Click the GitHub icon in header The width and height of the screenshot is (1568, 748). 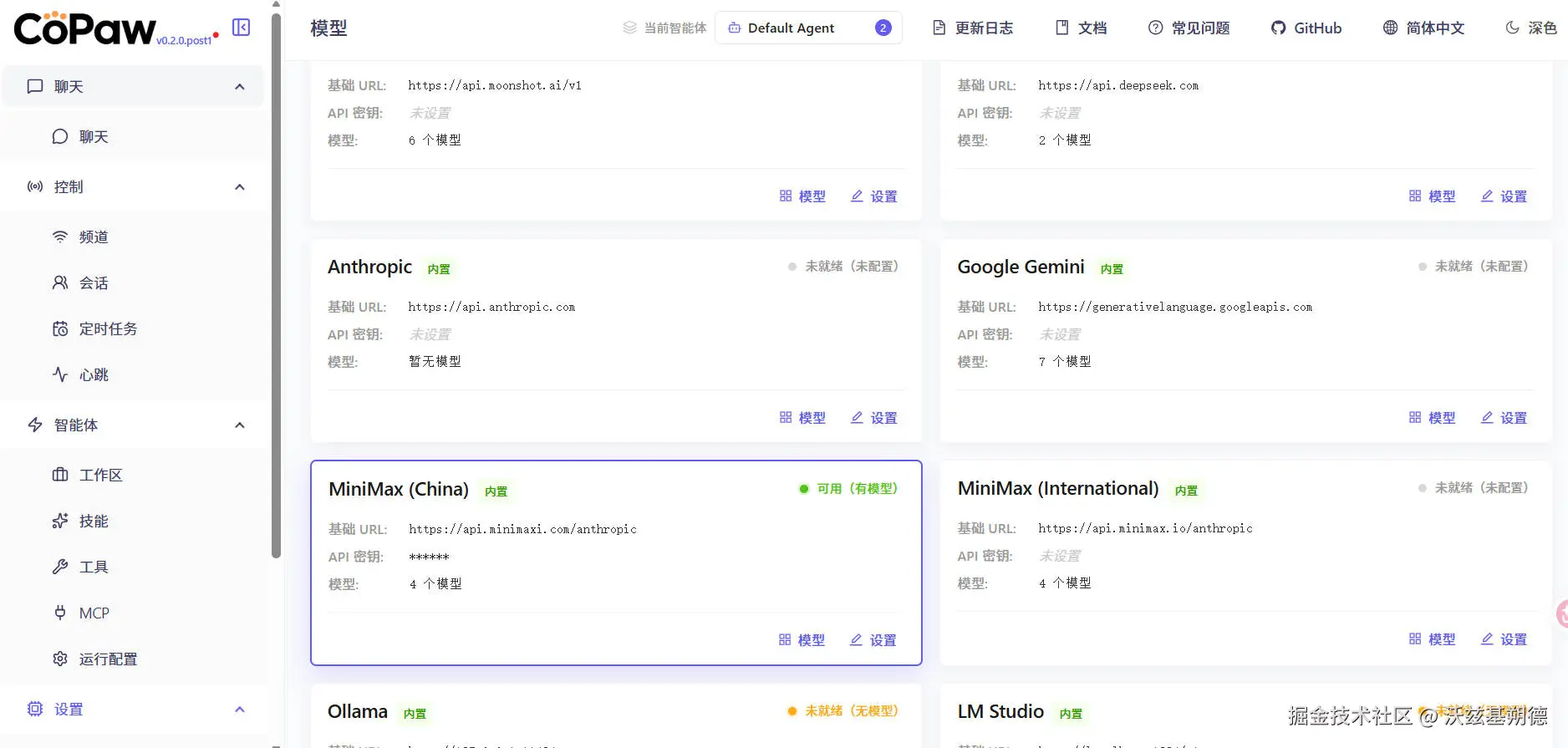click(x=1278, y=28)
